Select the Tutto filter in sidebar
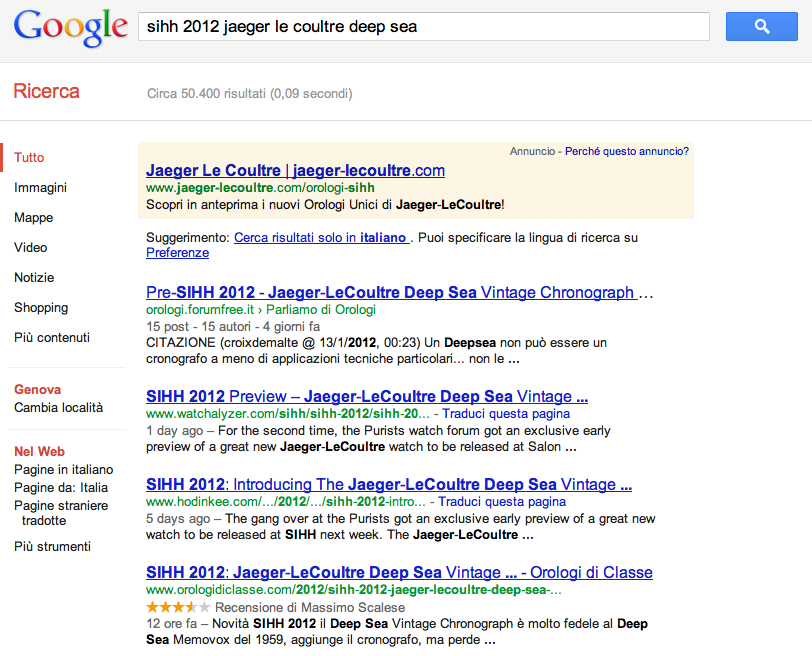Screen dimensions: 812x656 [x=29, y=157]
